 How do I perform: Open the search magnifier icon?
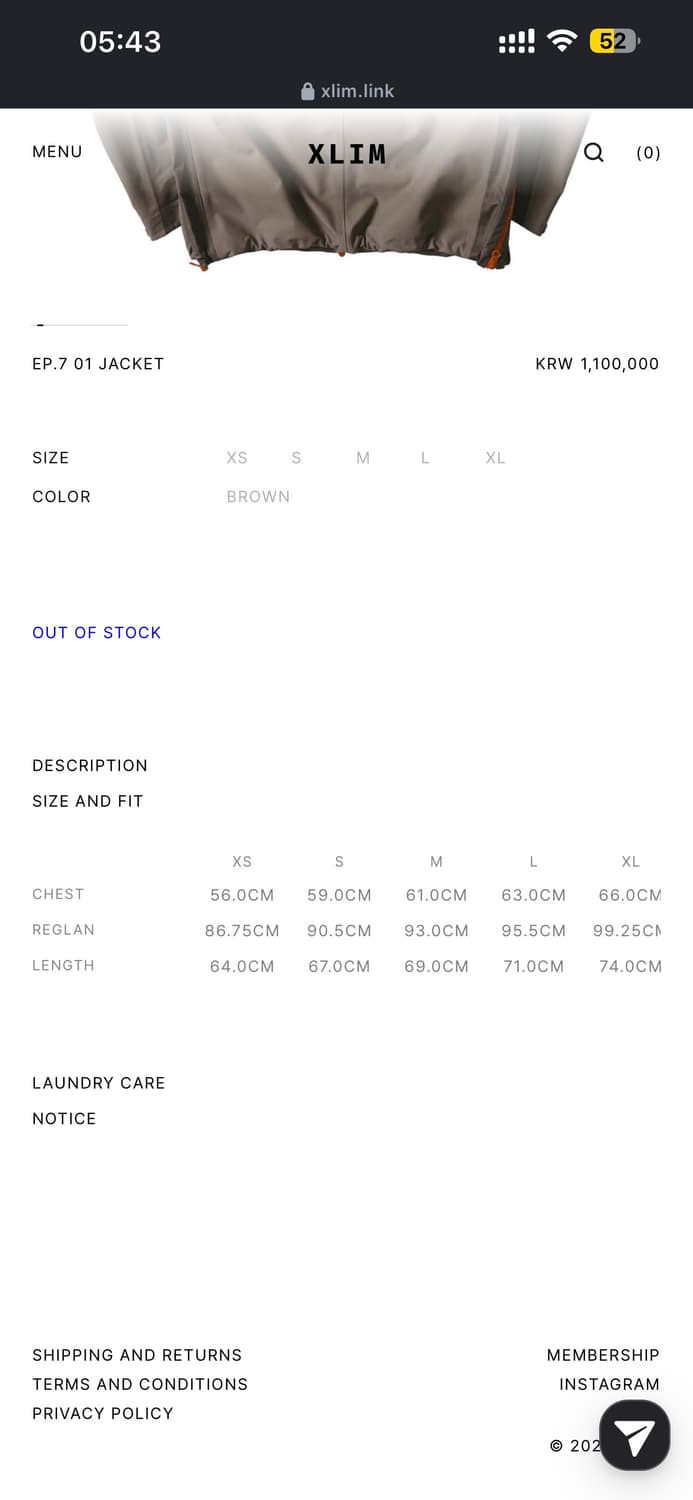pos(594,153)
